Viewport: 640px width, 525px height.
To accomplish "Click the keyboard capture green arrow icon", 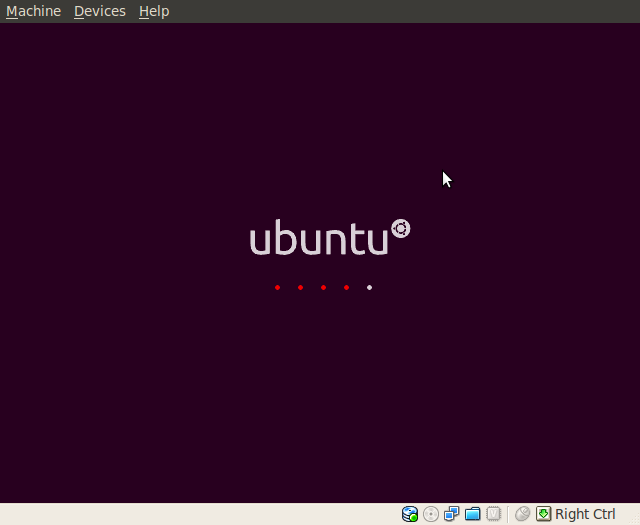I will [x=543, y=514].
